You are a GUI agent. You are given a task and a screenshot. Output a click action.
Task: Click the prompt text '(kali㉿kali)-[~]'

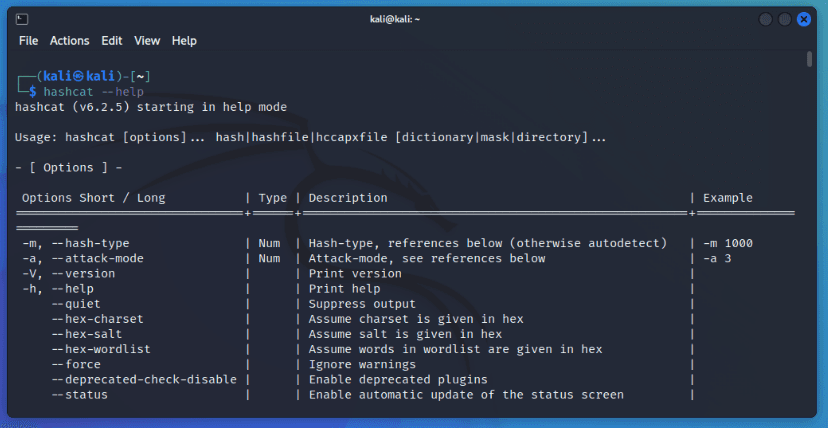click(x=93, y=77)
